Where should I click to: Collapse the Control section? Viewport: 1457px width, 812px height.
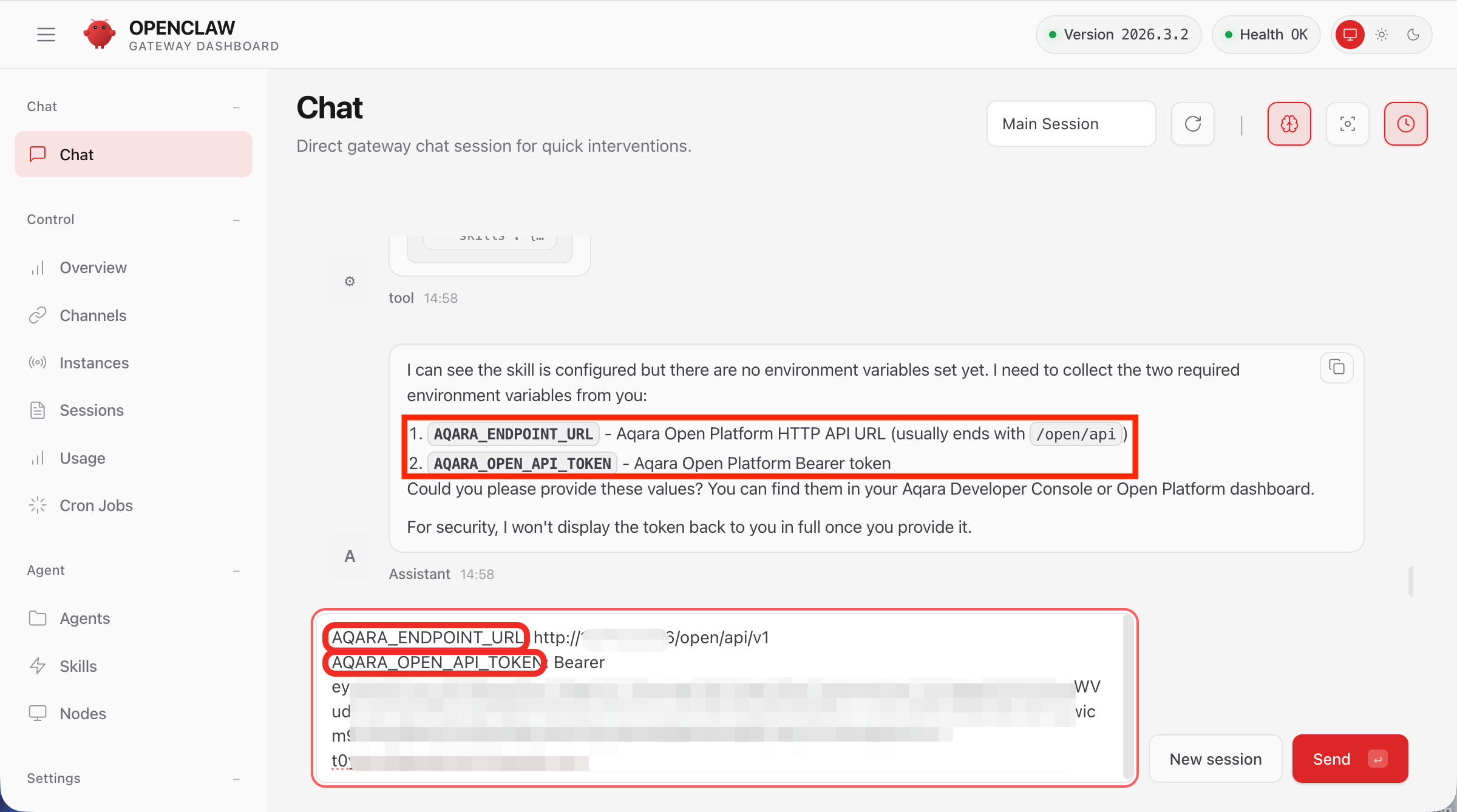click(237, 220)
